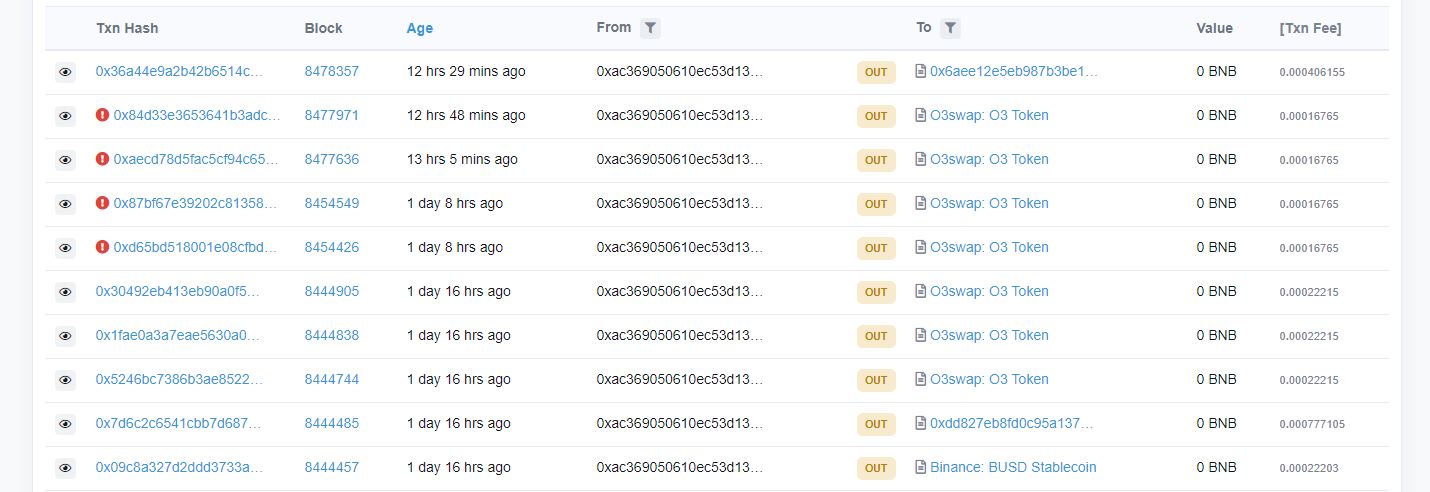This screenshot has height=492, width=1430.
Task: Open Binance: BUSD Stablecoin address link
Action: click(1013, 467)
